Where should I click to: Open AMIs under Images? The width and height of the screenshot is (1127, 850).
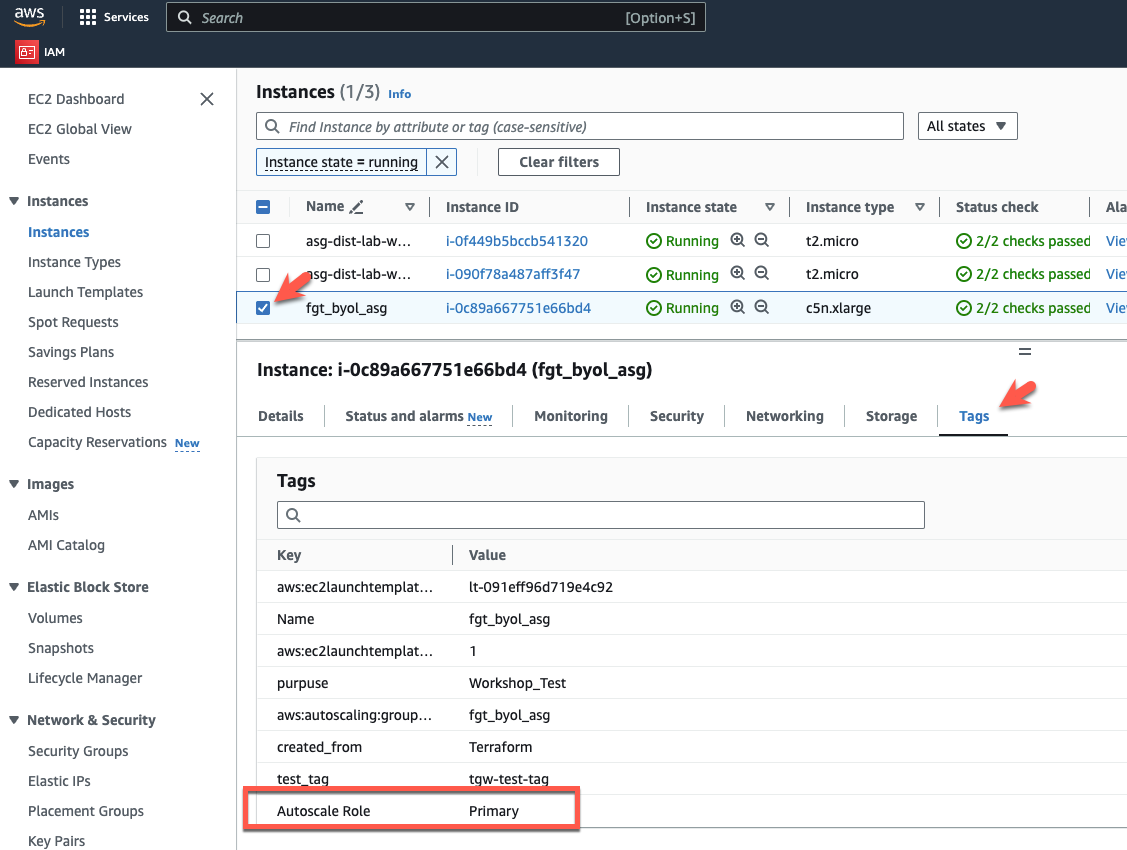[43, 515]
